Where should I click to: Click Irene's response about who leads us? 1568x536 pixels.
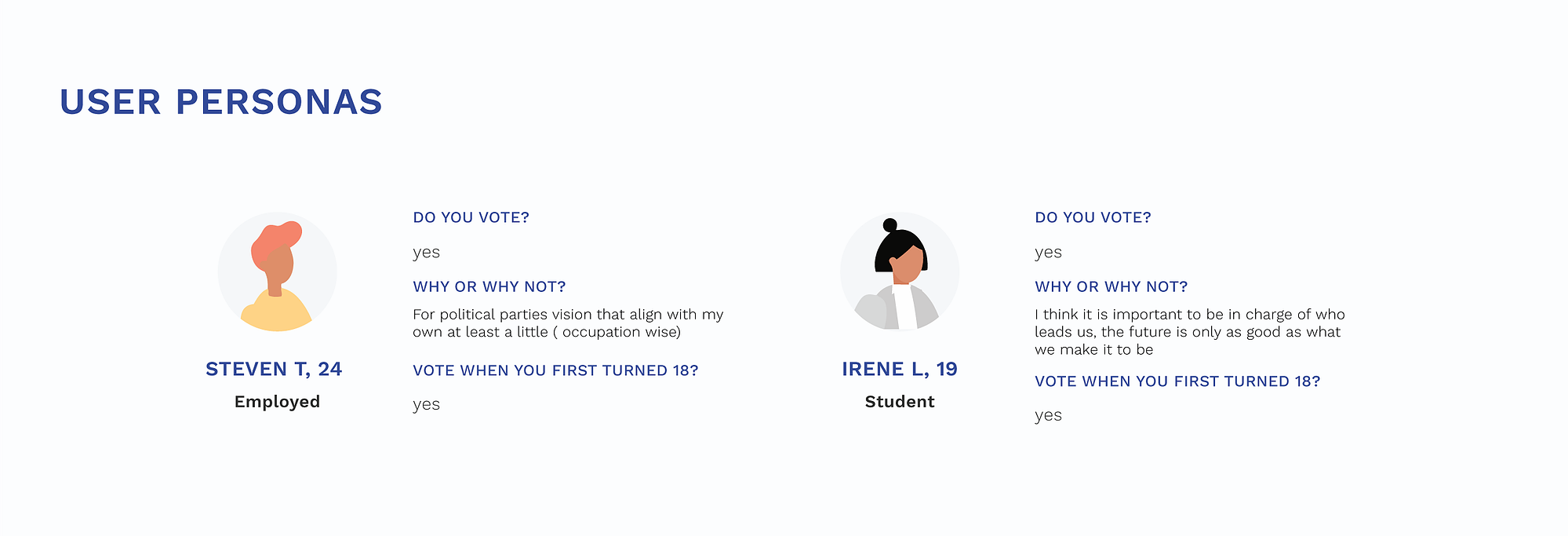1190,332
